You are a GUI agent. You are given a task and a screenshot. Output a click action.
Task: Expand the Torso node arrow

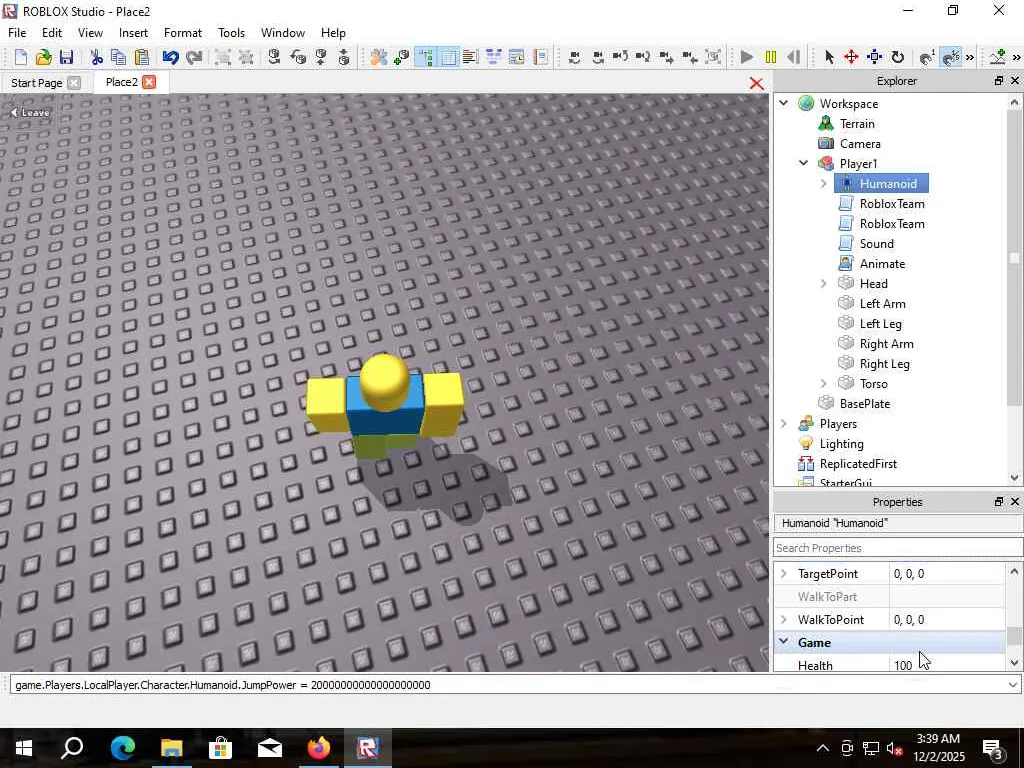point(824,383)
